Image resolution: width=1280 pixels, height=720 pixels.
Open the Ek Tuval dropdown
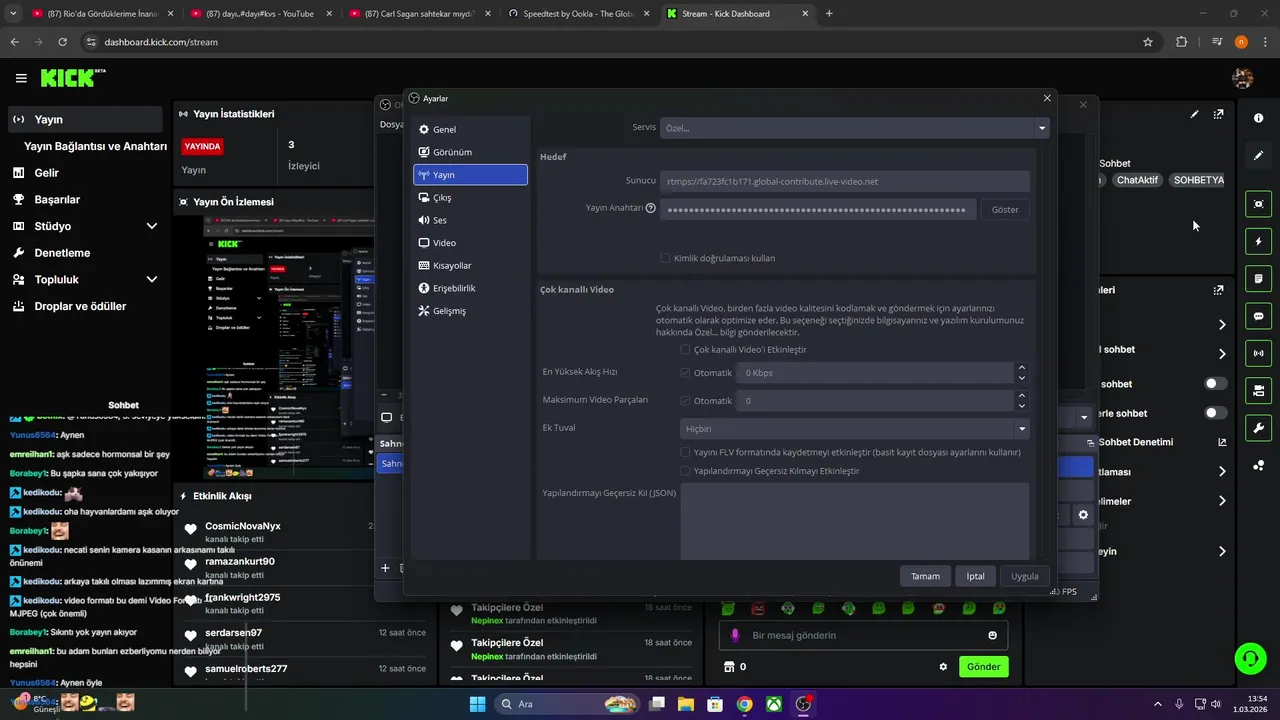[x=854, y=429]
